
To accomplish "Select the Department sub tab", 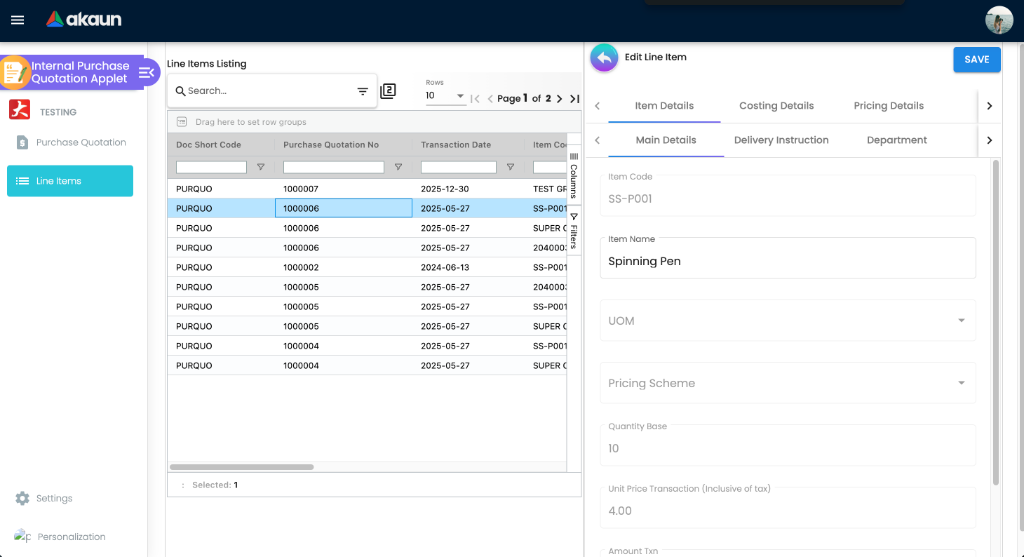I will [x=897, y=140].
